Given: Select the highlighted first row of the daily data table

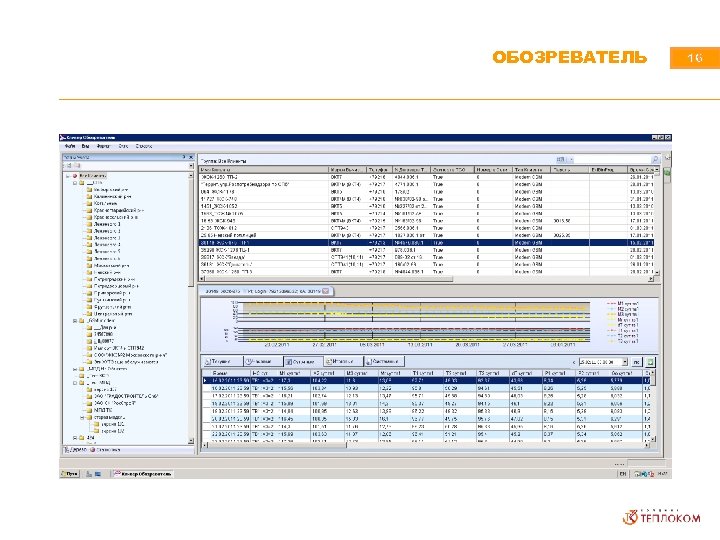Looking at the screenshot, I should (x=427, y=381).
